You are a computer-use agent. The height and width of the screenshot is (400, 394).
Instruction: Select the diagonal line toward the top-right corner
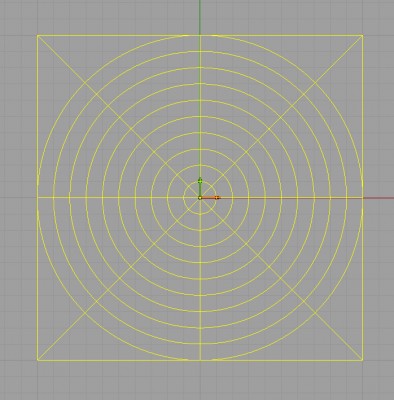point(282,116)
